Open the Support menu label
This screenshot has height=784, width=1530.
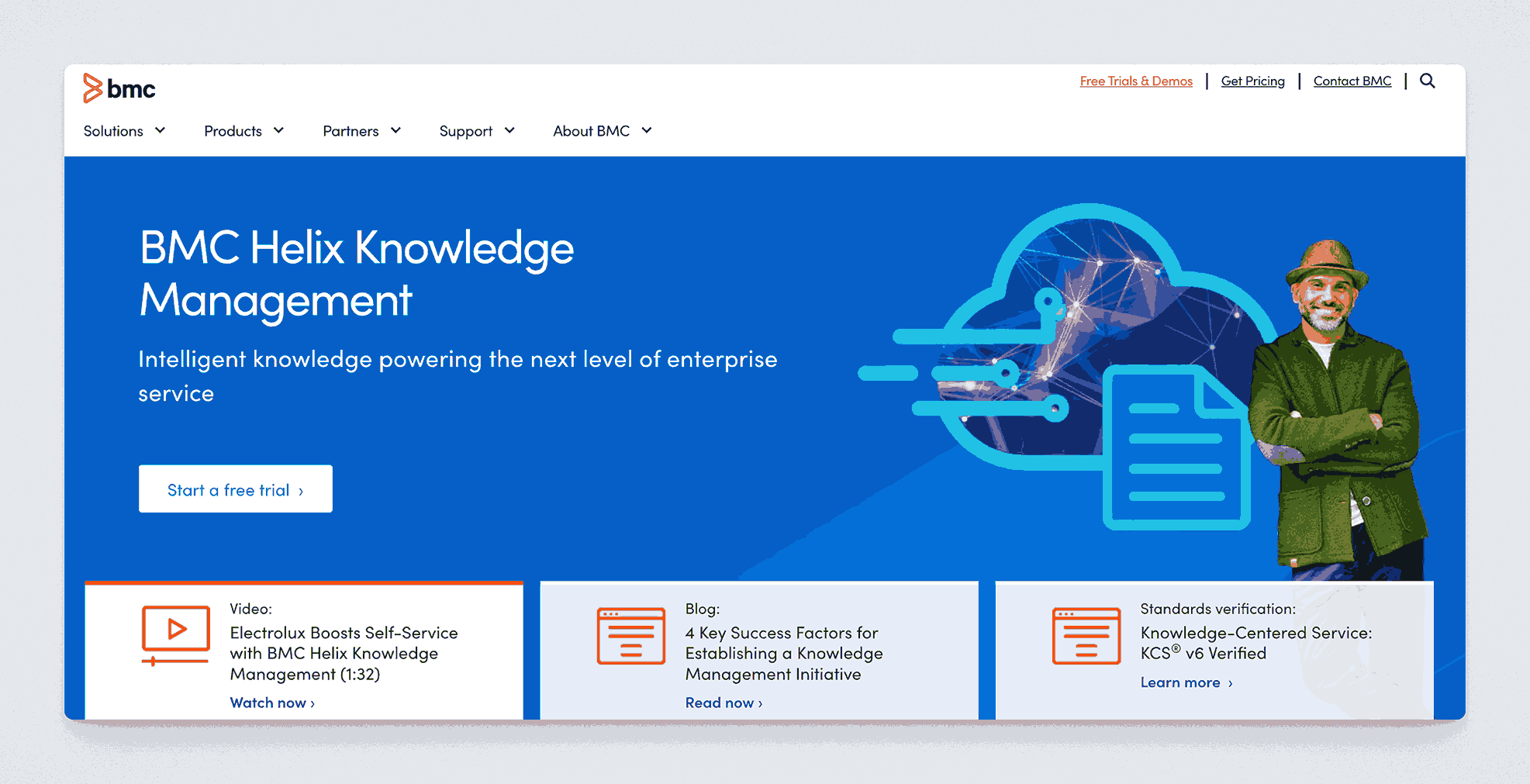465,131
